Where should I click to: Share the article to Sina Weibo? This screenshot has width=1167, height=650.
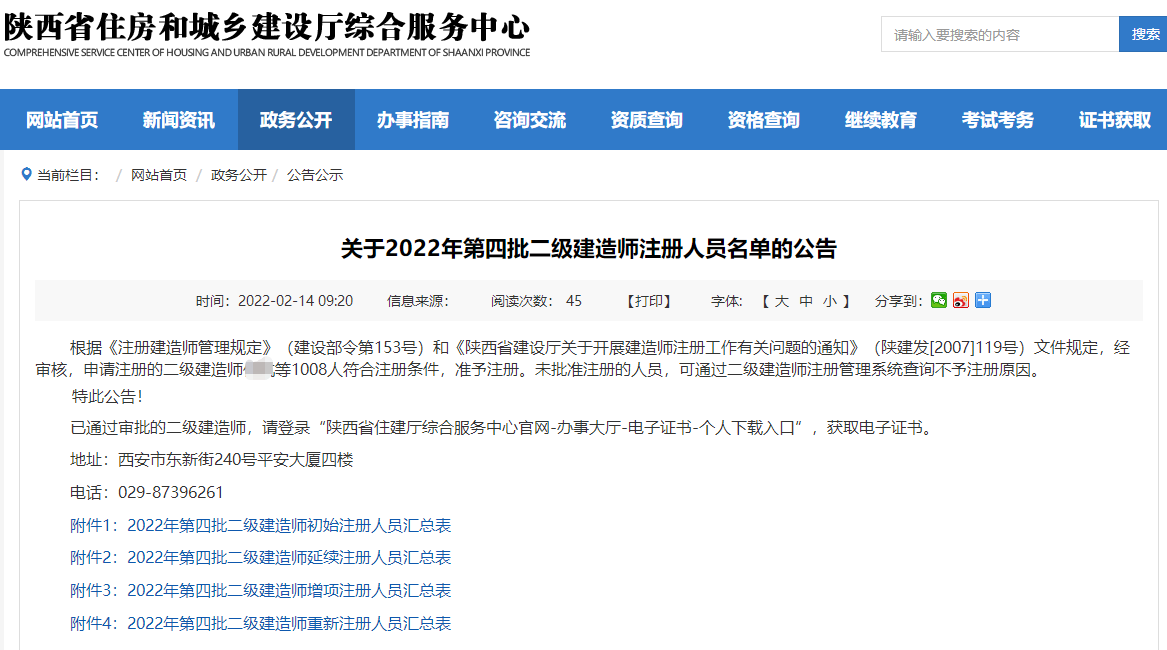(960, 300)
